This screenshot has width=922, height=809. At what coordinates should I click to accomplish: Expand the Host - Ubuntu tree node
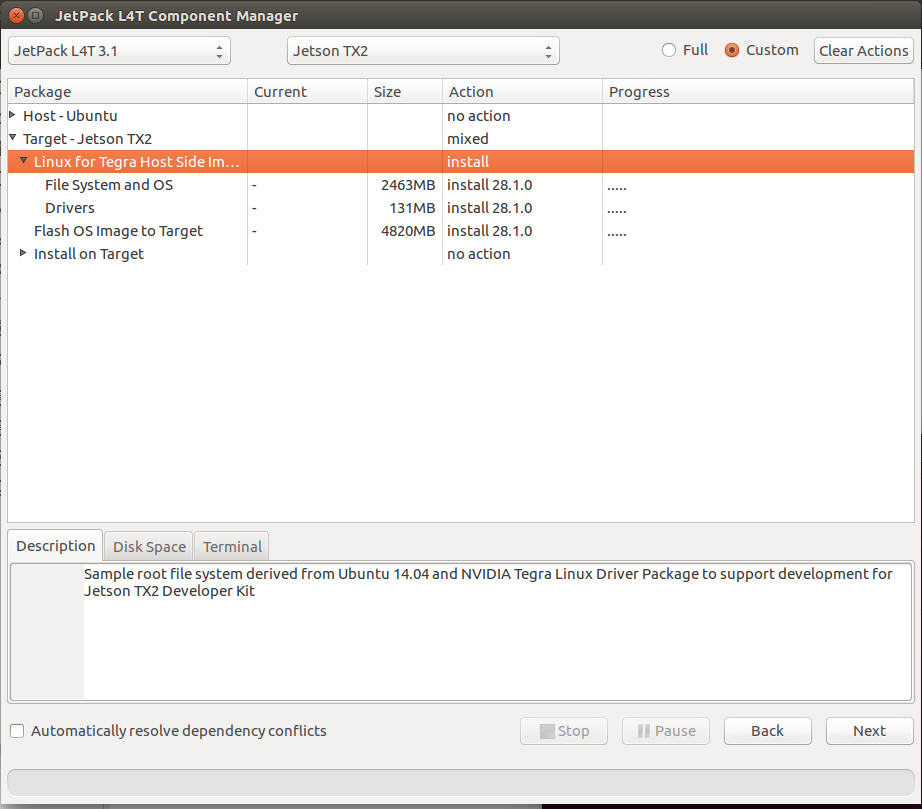[x=12, y=115]
